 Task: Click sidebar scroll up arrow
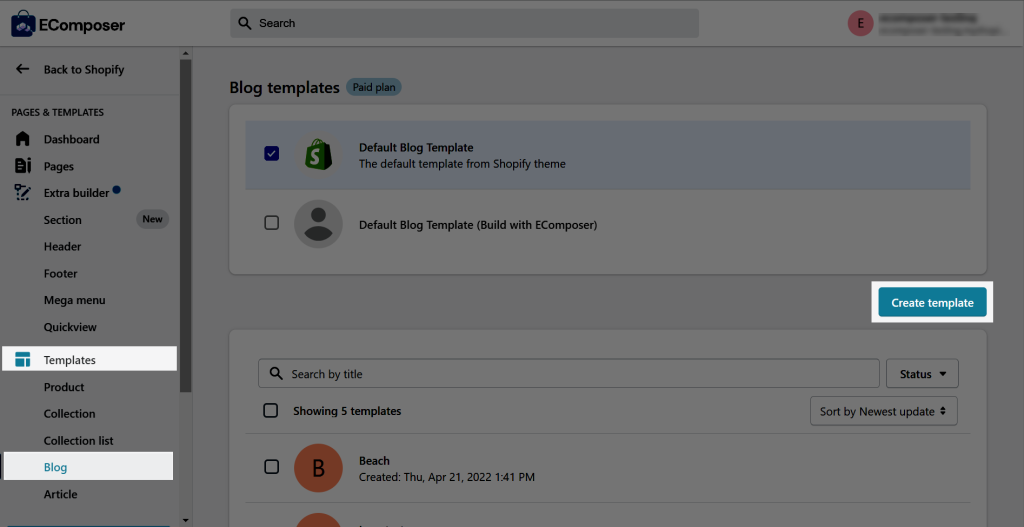(185, 54)
